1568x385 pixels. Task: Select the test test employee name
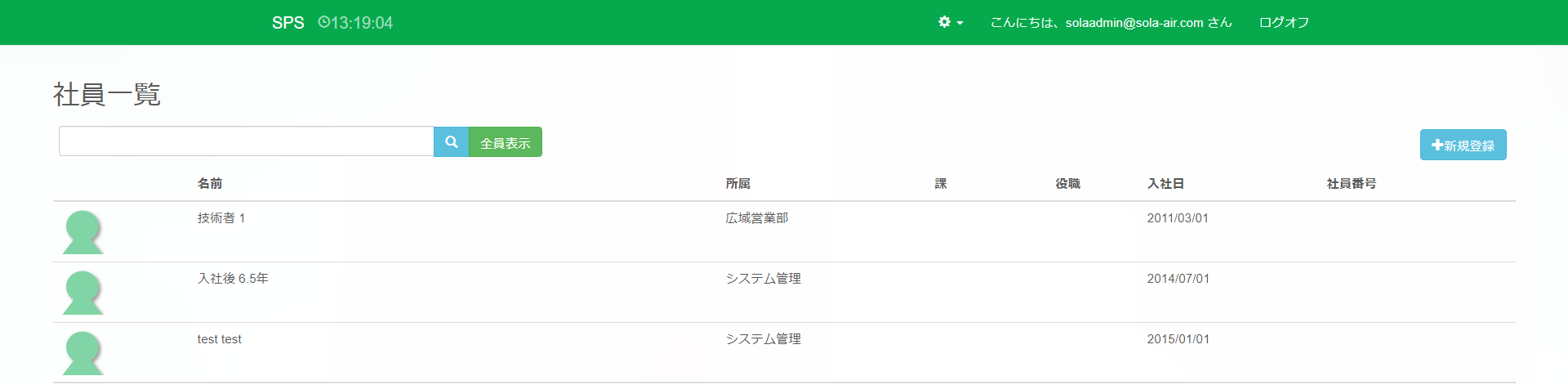pos(220,339)
